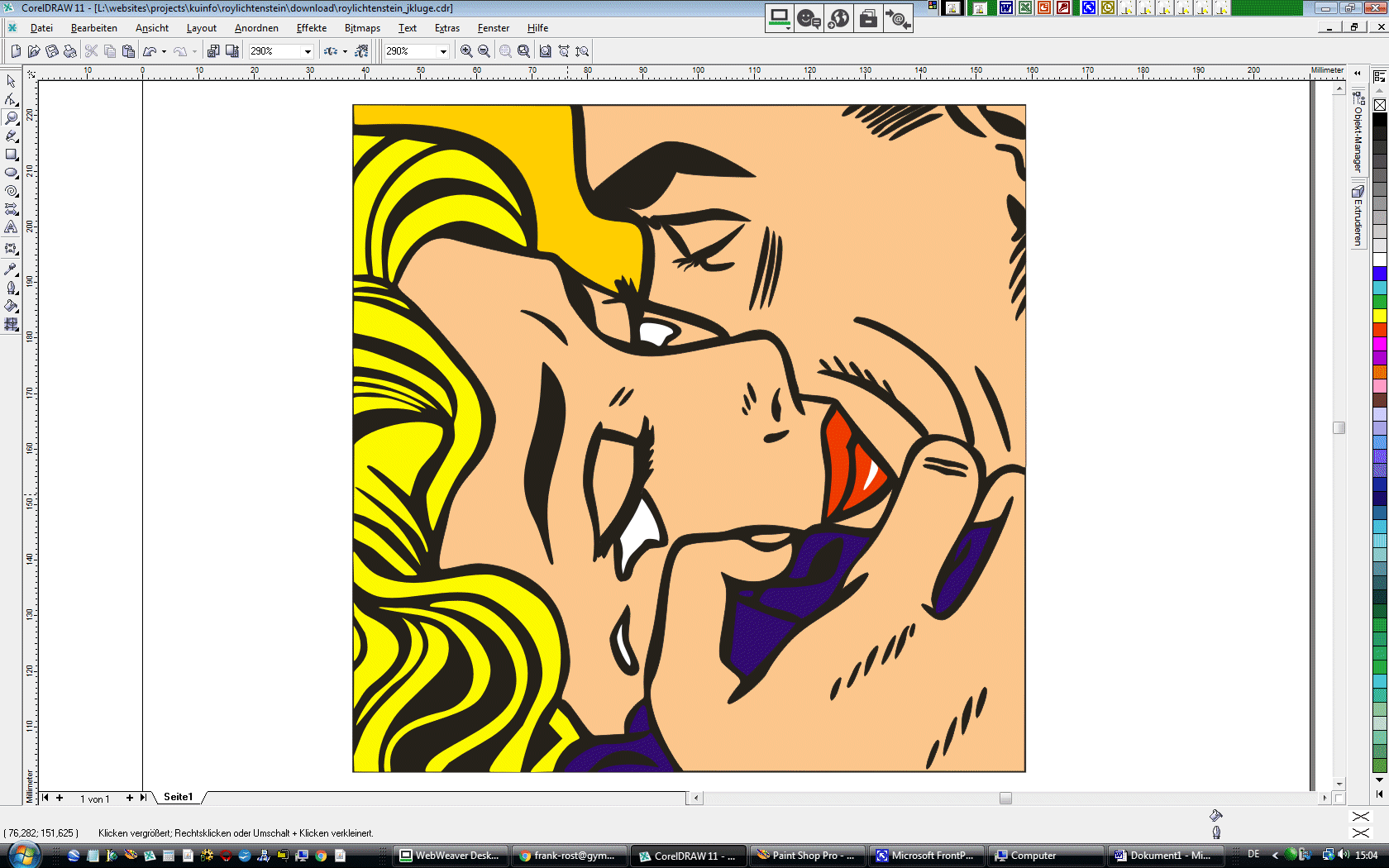Go to last page button
The image size is (1389, 868).
[x=143, y=798]
